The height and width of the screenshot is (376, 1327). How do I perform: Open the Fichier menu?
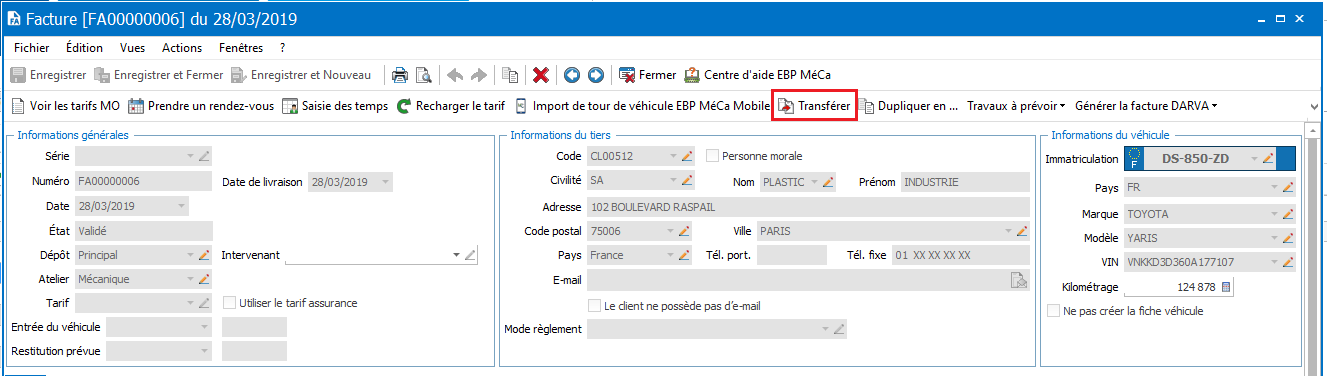tap(32, 47)
